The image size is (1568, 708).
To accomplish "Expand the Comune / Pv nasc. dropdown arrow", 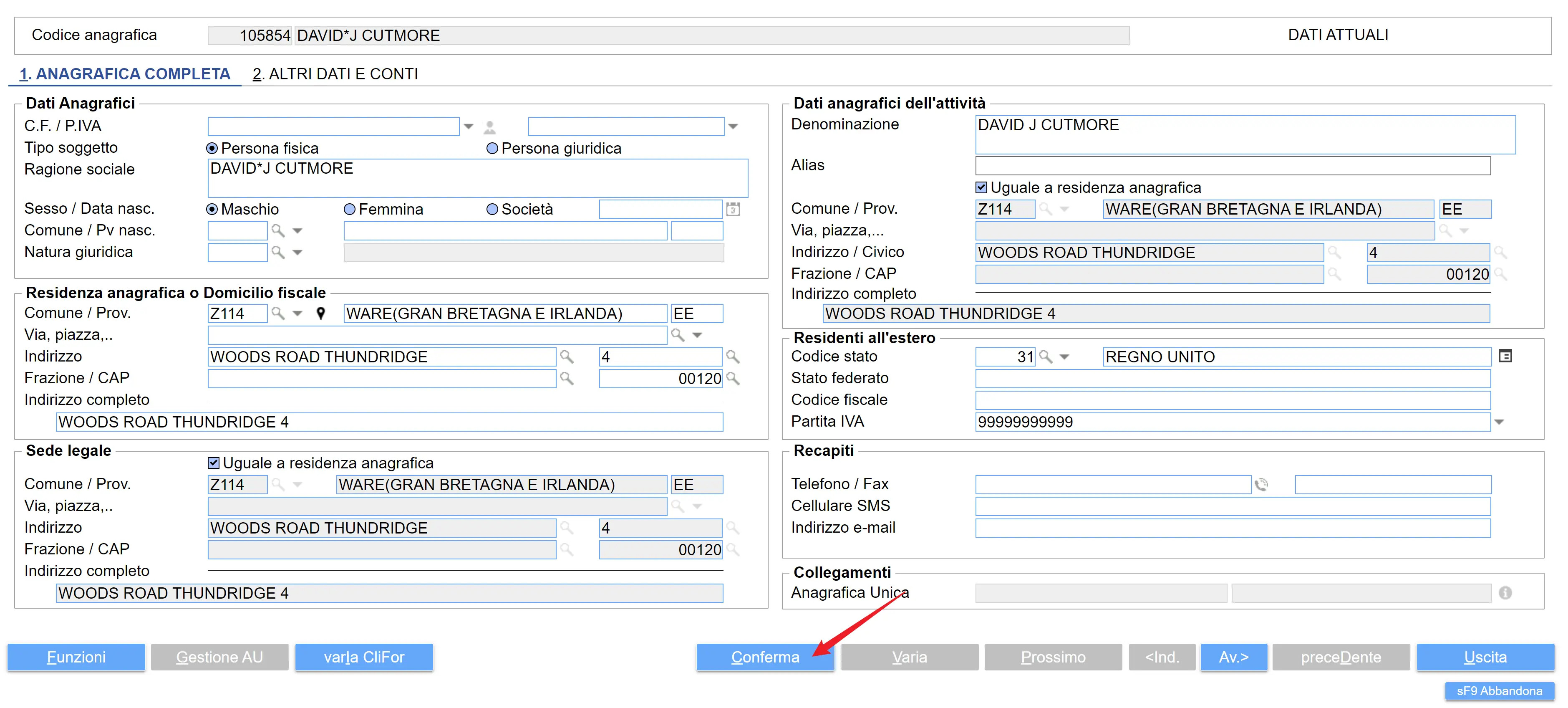I will click(x=297, y=231).
